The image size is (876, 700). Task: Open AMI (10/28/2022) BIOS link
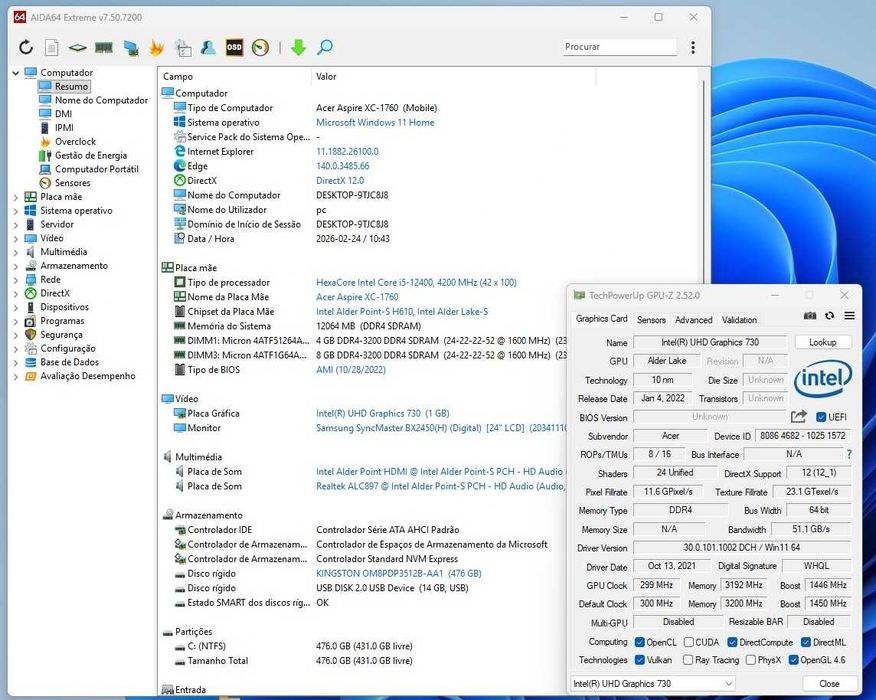tap(351, 369)
